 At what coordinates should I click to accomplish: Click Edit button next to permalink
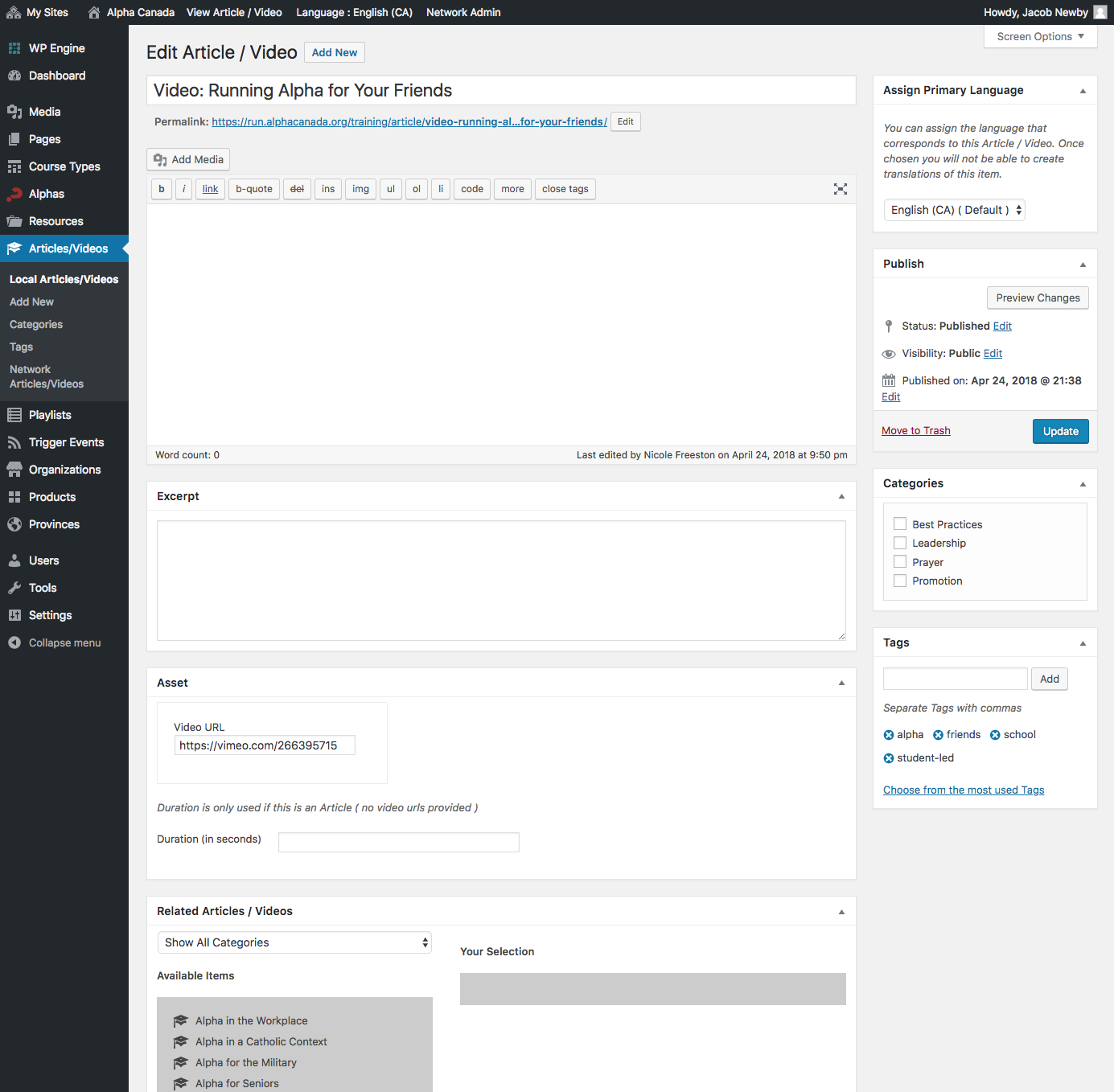click(x=626, y=121)
